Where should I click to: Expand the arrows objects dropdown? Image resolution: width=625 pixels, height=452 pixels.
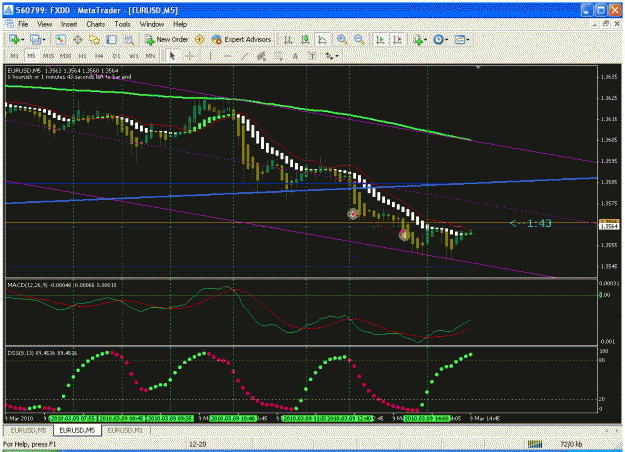(337, 56)
